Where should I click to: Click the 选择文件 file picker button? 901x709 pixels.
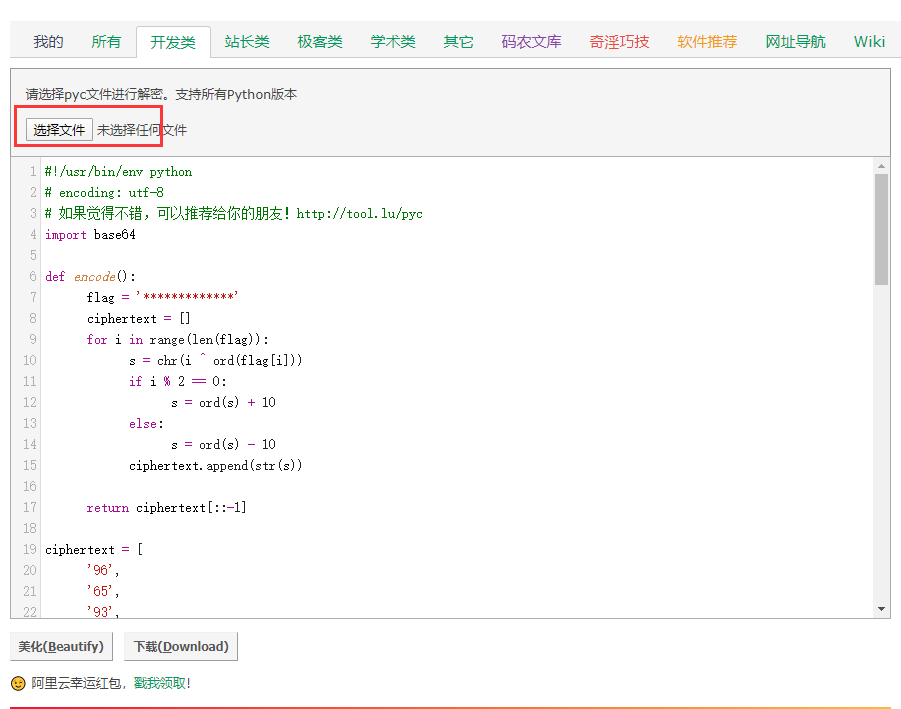coord(59,129)
